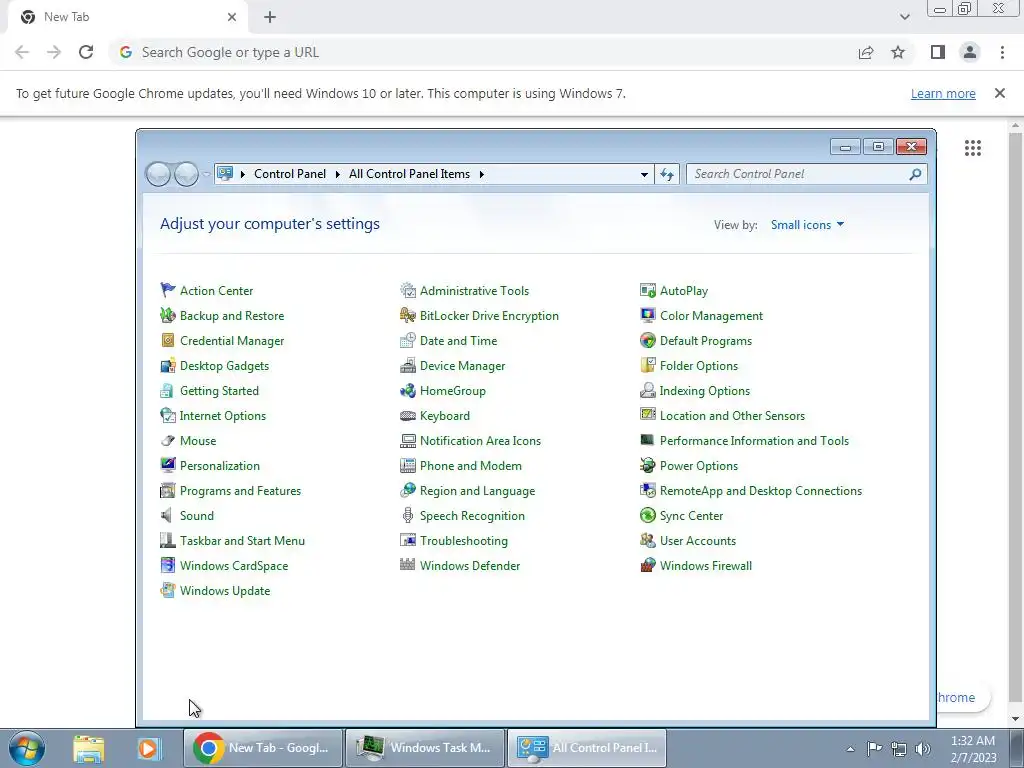Open Chrome three-dot menu
1024x768 pixels.
click(x=1002, y=52)
